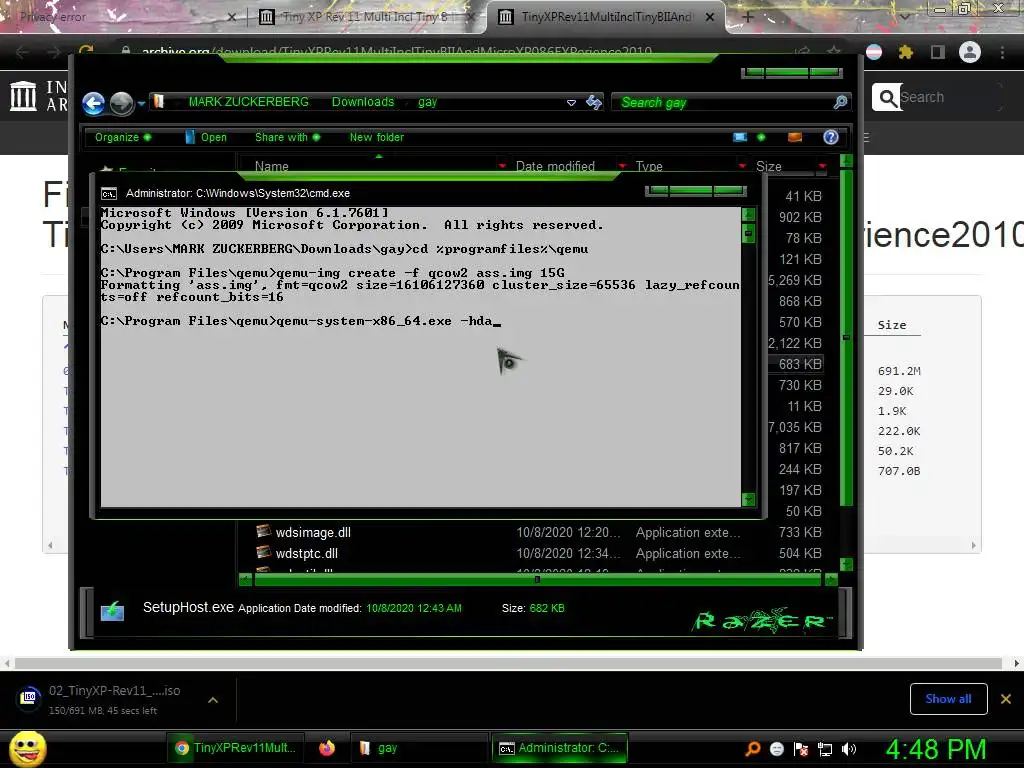Click the Chrome extensions puzzle icon
Viewport: 1024px width, 768px height.
point(905,52)
